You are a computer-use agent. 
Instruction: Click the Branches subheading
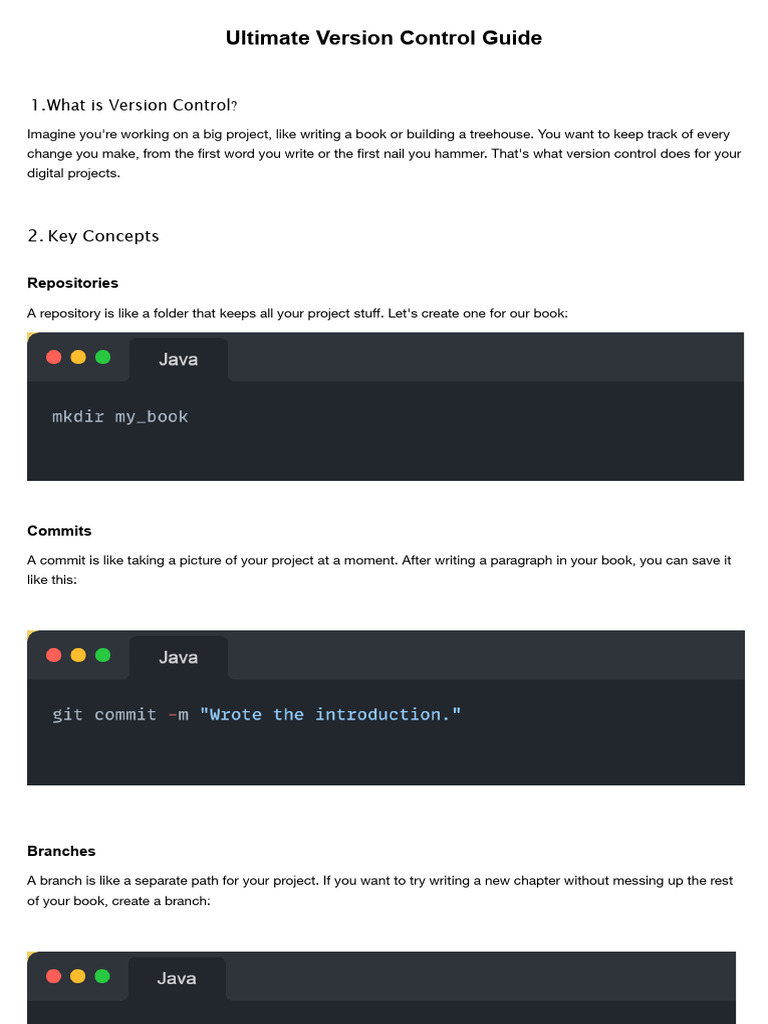point(61,851)
